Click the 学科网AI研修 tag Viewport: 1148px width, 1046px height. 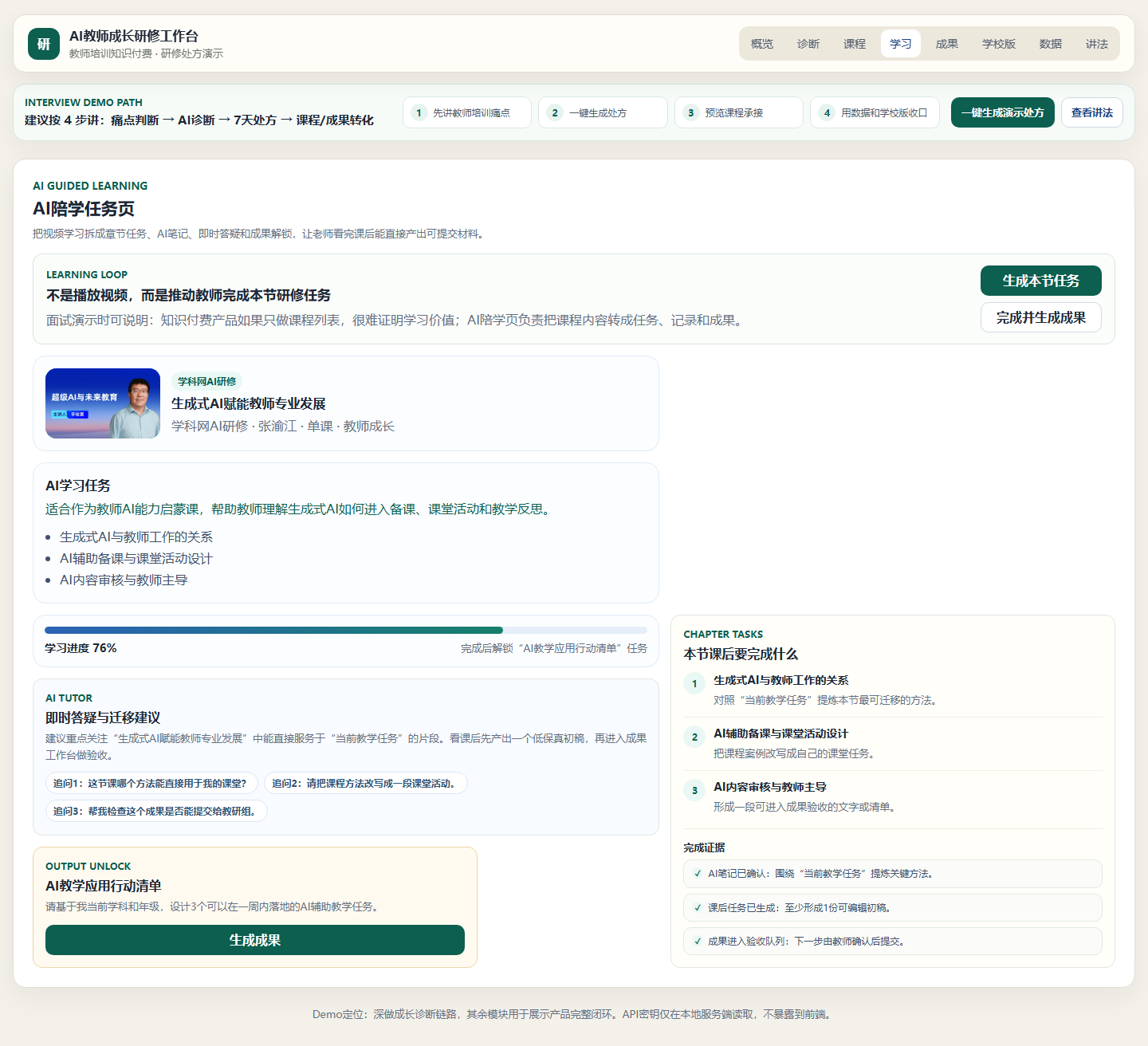[207, 381]
